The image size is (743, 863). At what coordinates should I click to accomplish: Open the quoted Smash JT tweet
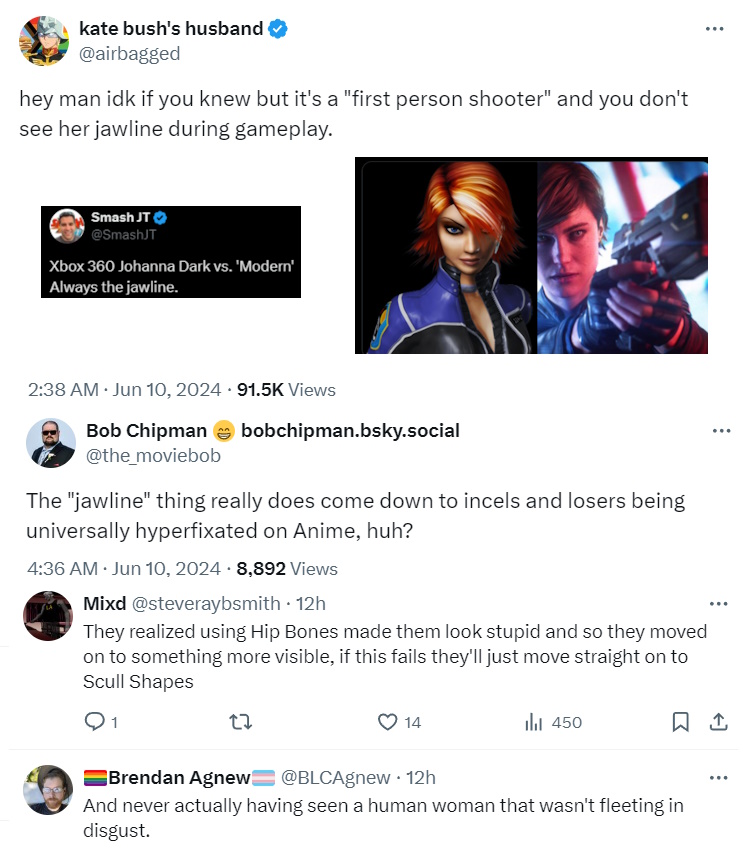171,251
